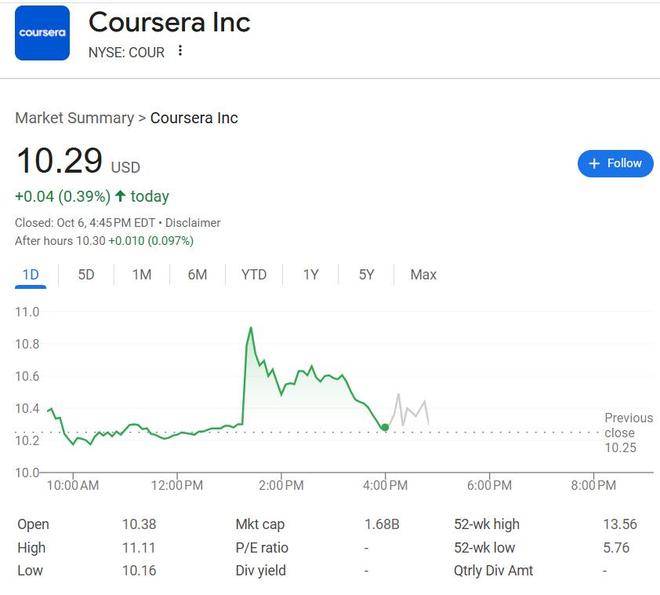View the 1Y price chart
The width and height of the screenshot is (660, 595).
311,274
